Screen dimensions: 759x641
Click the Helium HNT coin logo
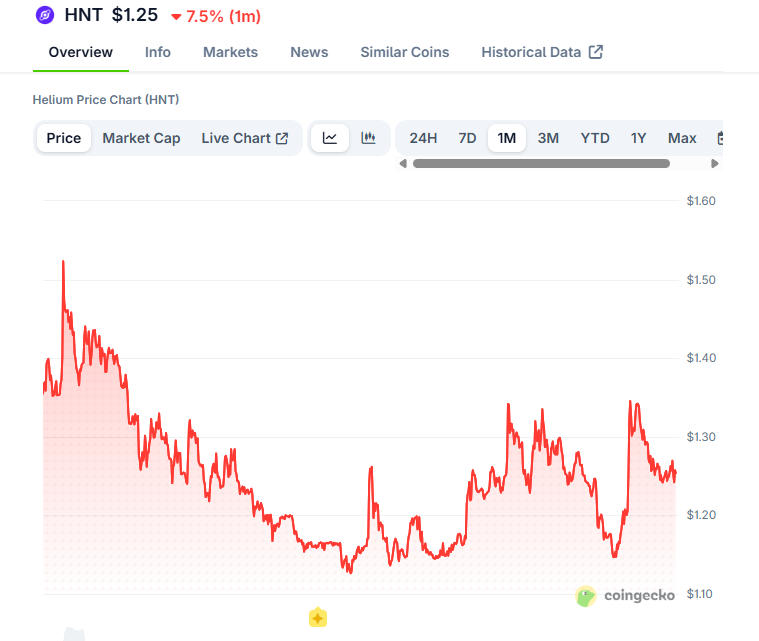point(45,15)
